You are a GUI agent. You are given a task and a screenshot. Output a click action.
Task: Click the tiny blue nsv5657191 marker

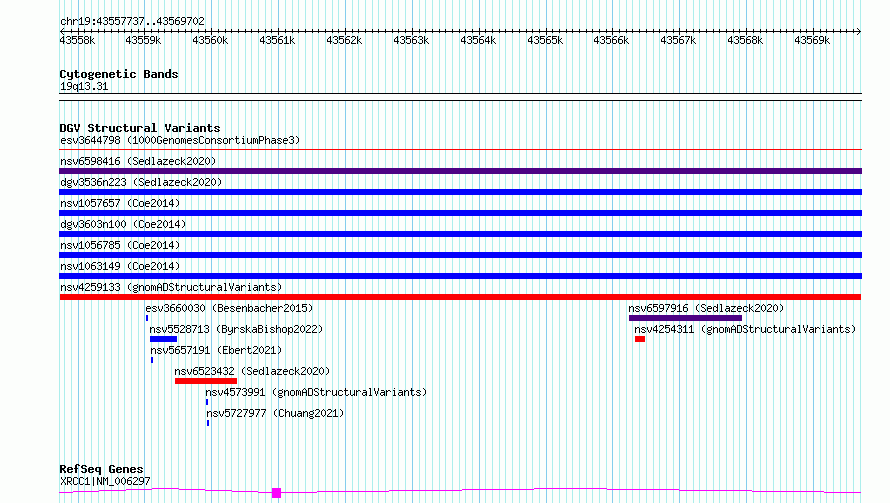(x=152, y=360)
